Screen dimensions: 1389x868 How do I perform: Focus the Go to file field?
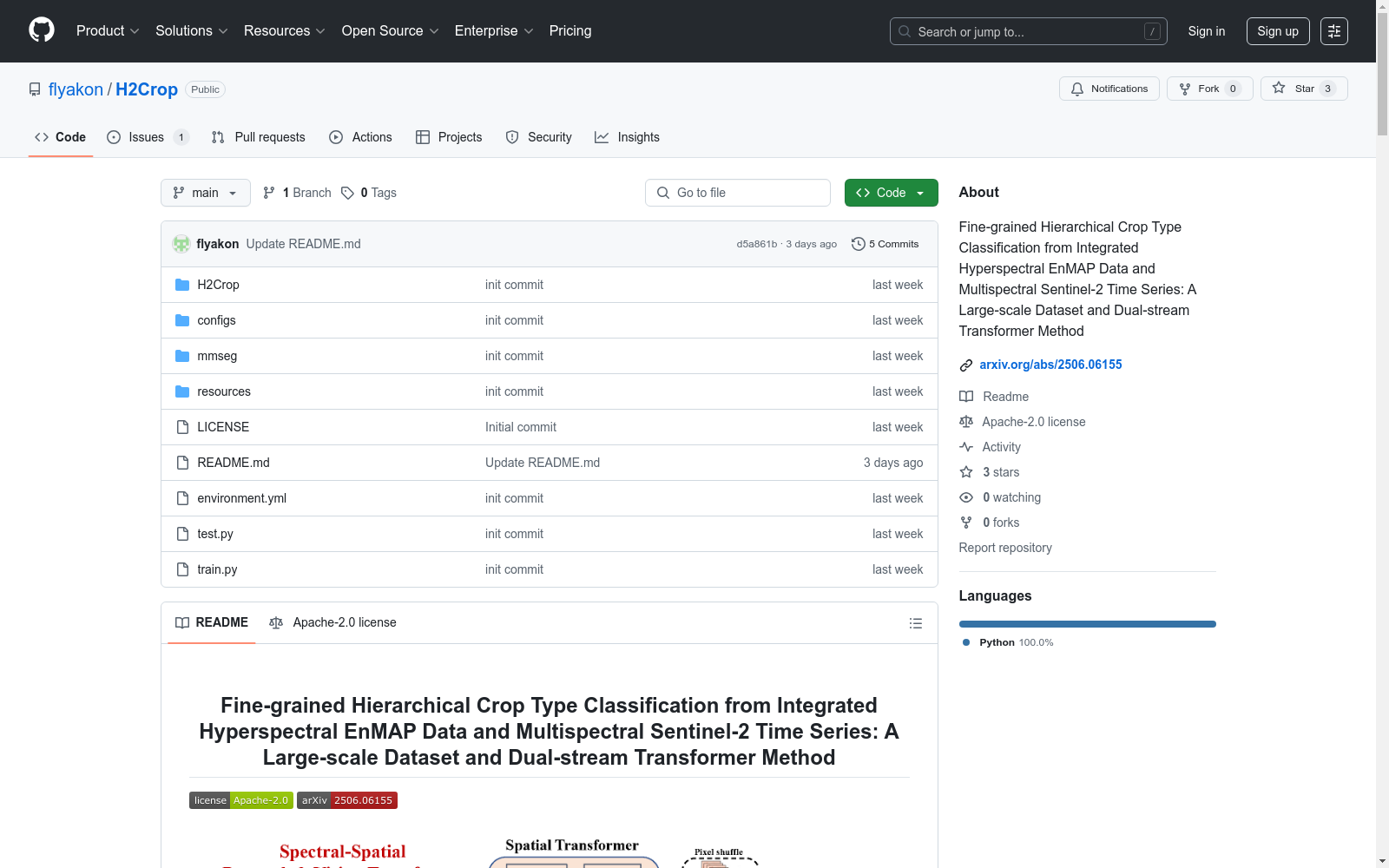pos(738,193)
